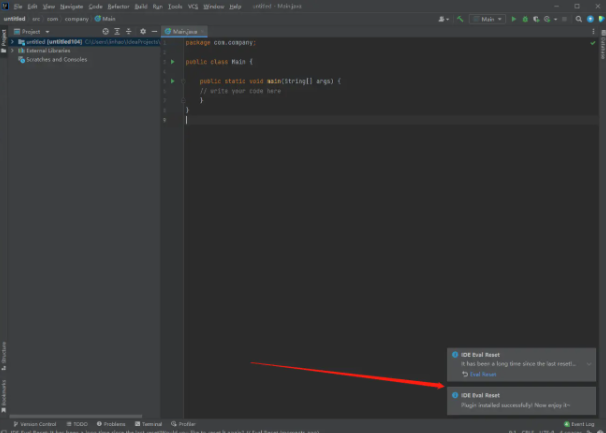Click the '// write your code here' comment
The width and height of the screenshot is (606, 433).
pos(240,91)
